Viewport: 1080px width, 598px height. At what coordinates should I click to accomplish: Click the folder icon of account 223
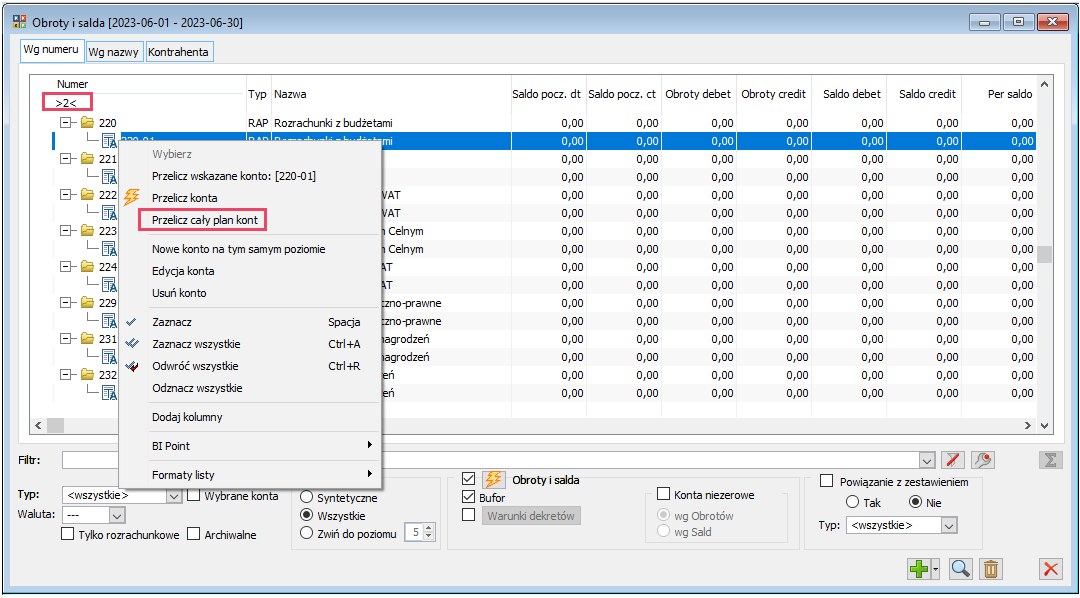pyautogui.click(x=87, y=231)
